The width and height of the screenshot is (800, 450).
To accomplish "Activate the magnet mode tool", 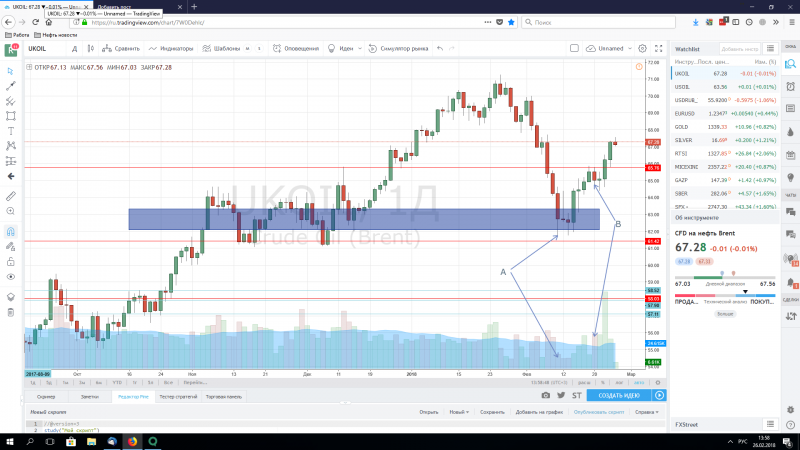I will [10, 232].
